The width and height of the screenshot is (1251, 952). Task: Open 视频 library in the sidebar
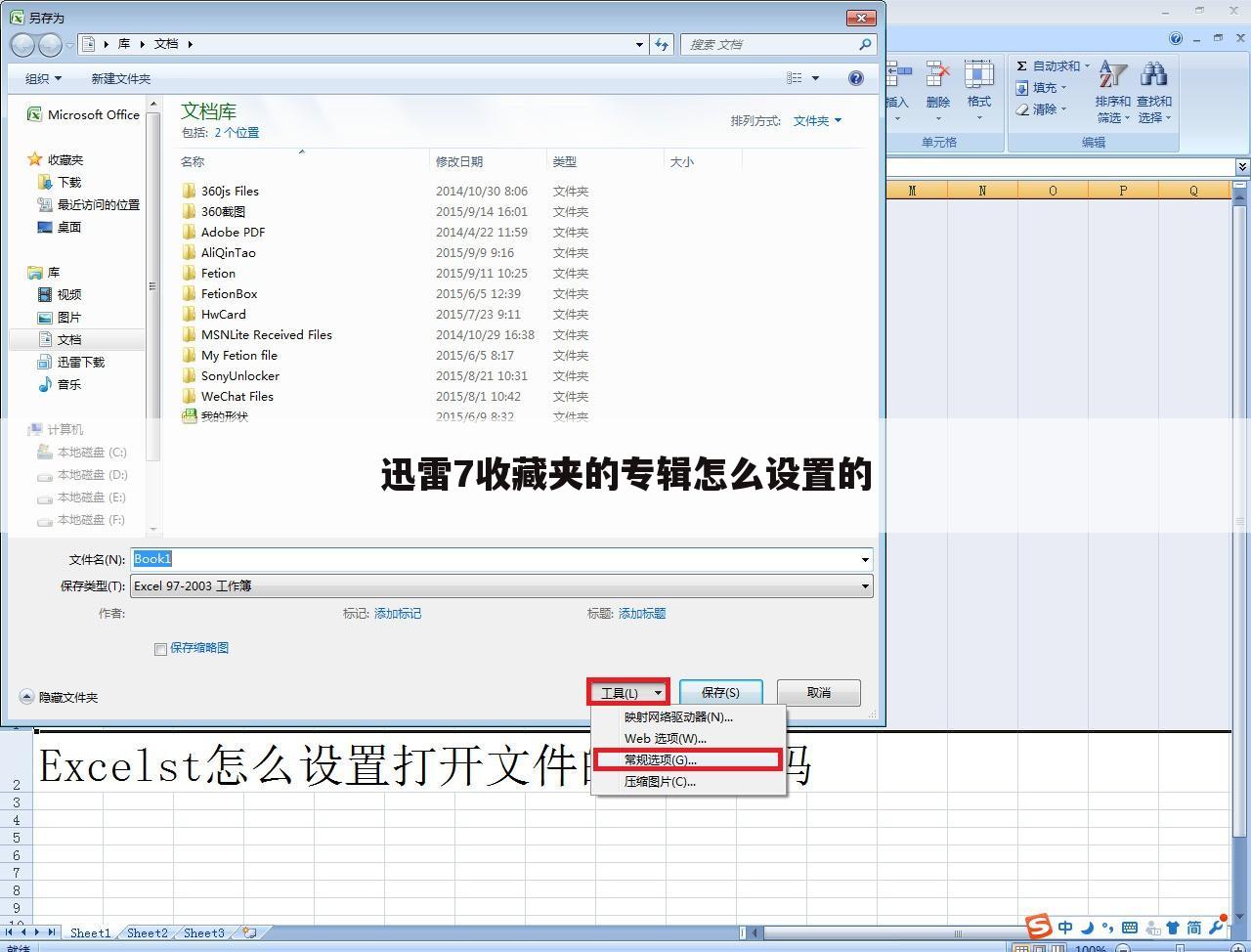[x=60, y=294]
